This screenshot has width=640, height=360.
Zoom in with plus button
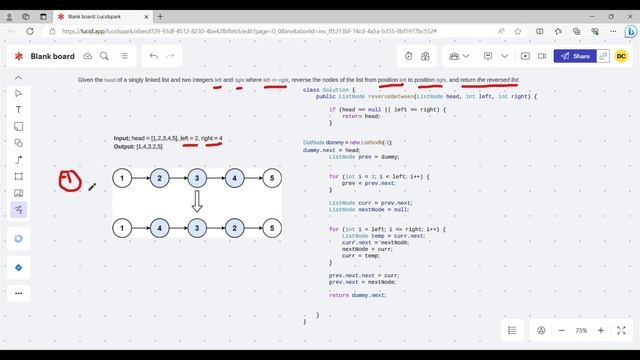[x=601, y=330]
